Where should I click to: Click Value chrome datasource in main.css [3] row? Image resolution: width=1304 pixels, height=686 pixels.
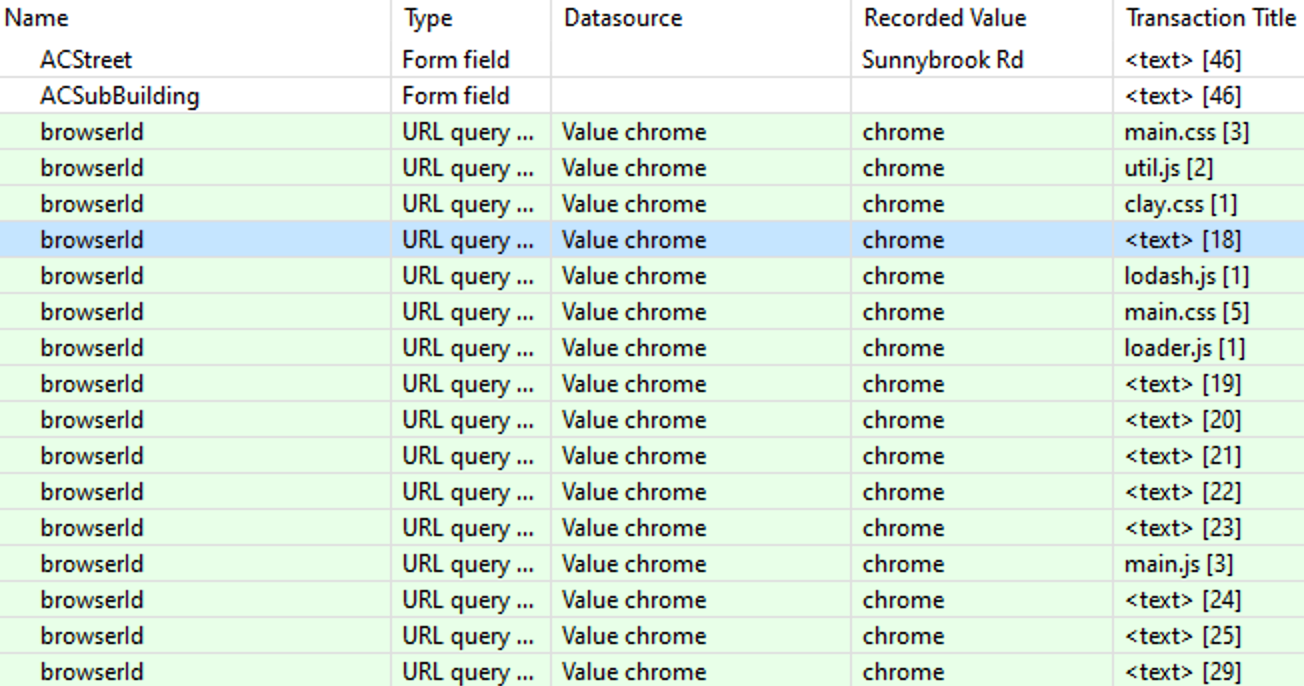point(634,132)
